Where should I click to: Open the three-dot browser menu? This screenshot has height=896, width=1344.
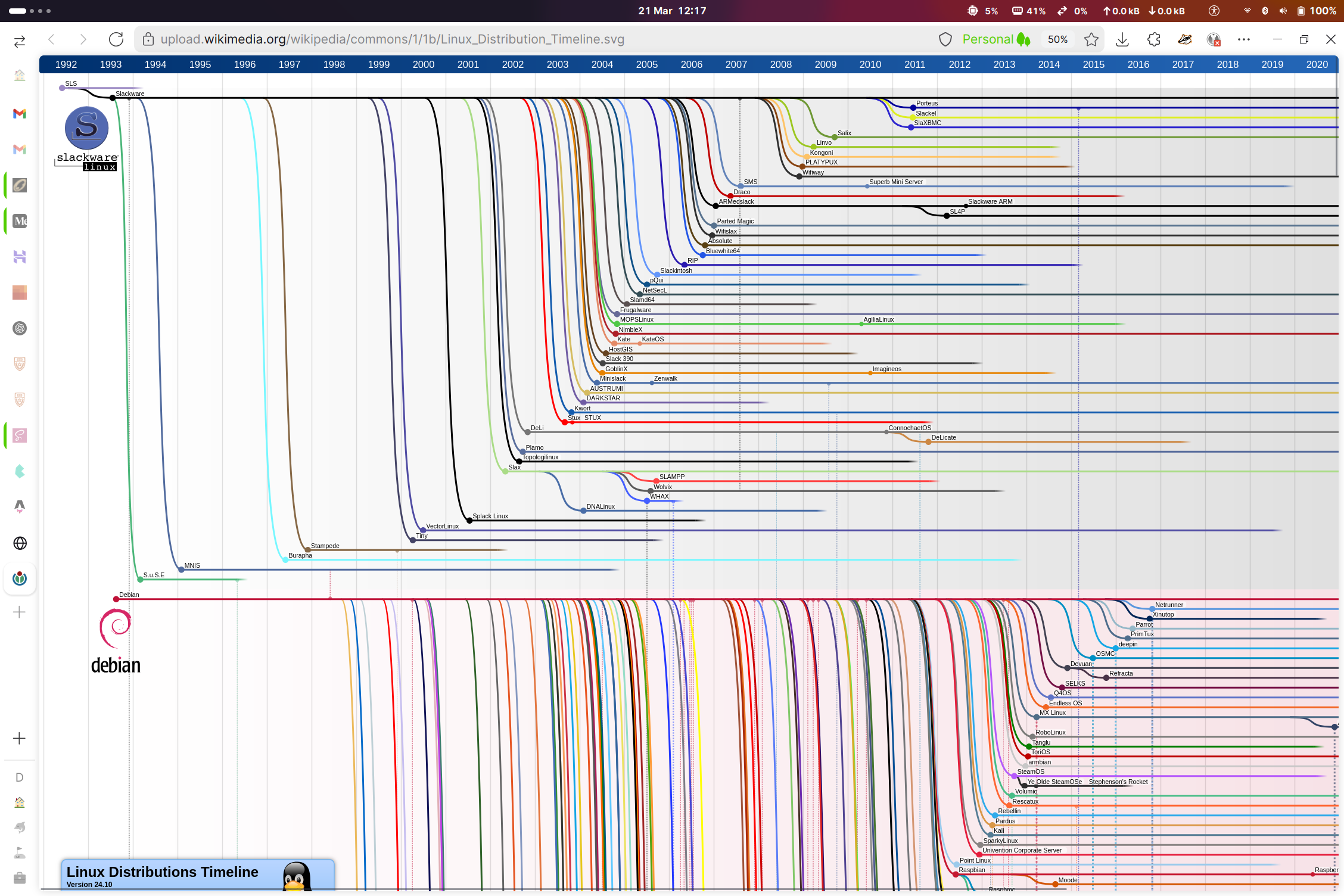coord(1244,39)
